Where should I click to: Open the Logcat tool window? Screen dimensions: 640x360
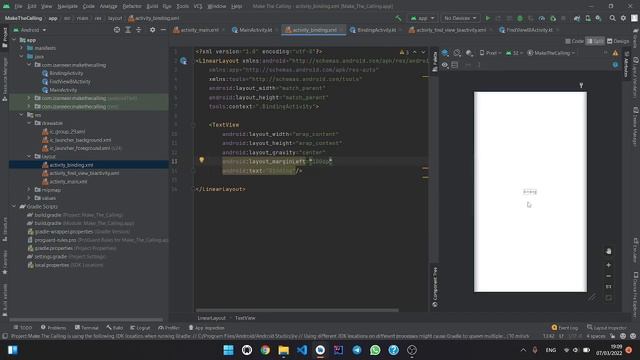pyautogui.click(x=140, y=328)
